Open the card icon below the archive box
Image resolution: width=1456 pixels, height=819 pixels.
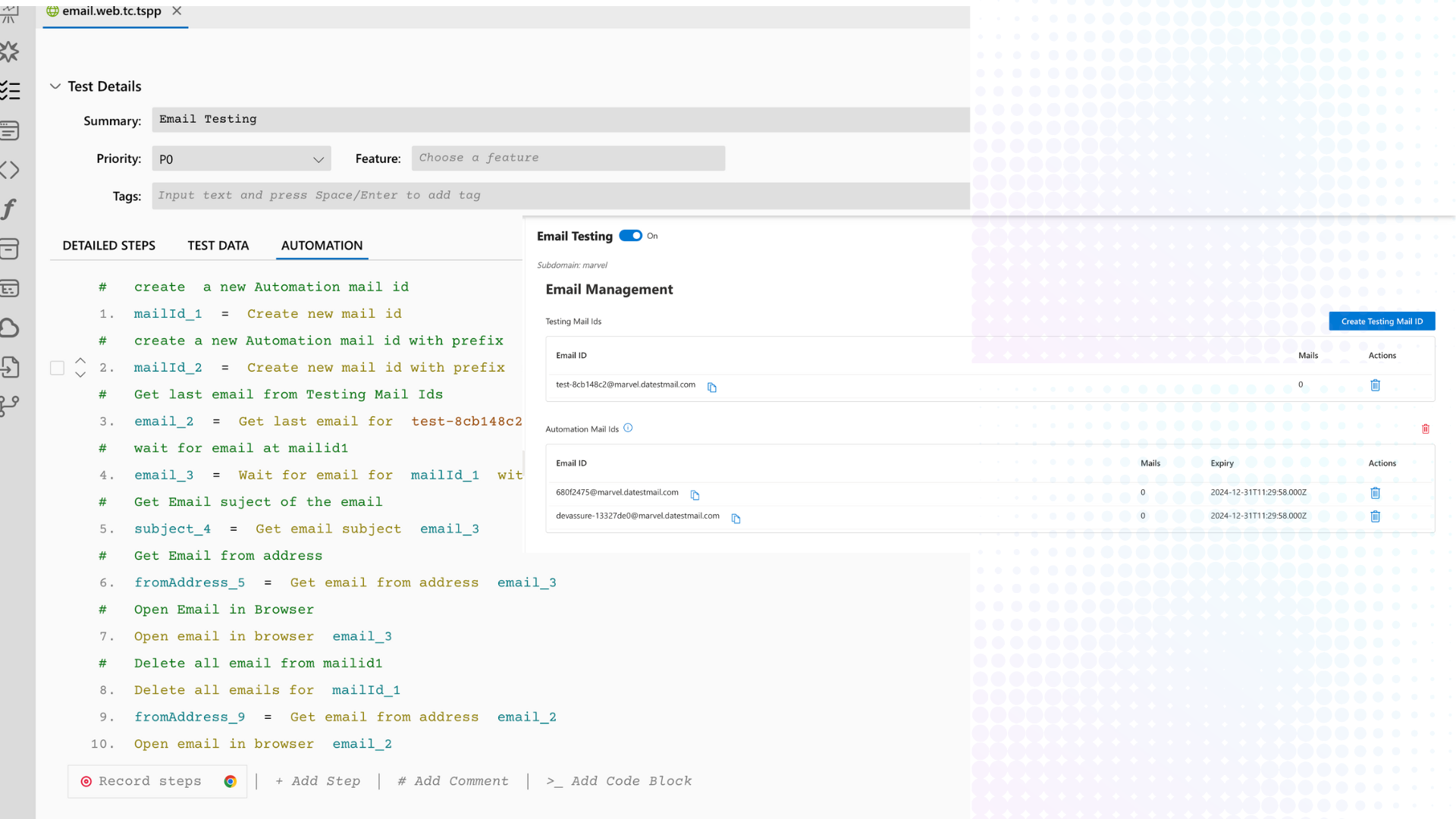(x=10, y=288)
